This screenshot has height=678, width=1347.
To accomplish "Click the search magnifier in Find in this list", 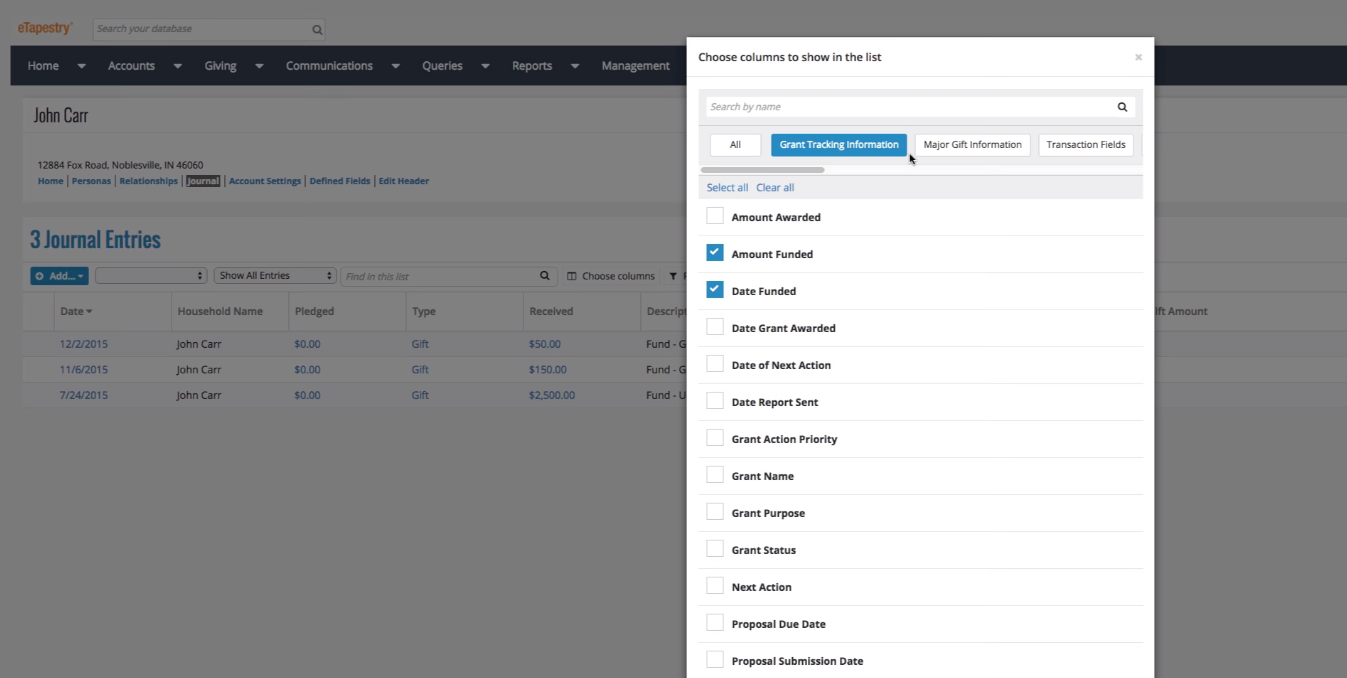I will point(545,275).
